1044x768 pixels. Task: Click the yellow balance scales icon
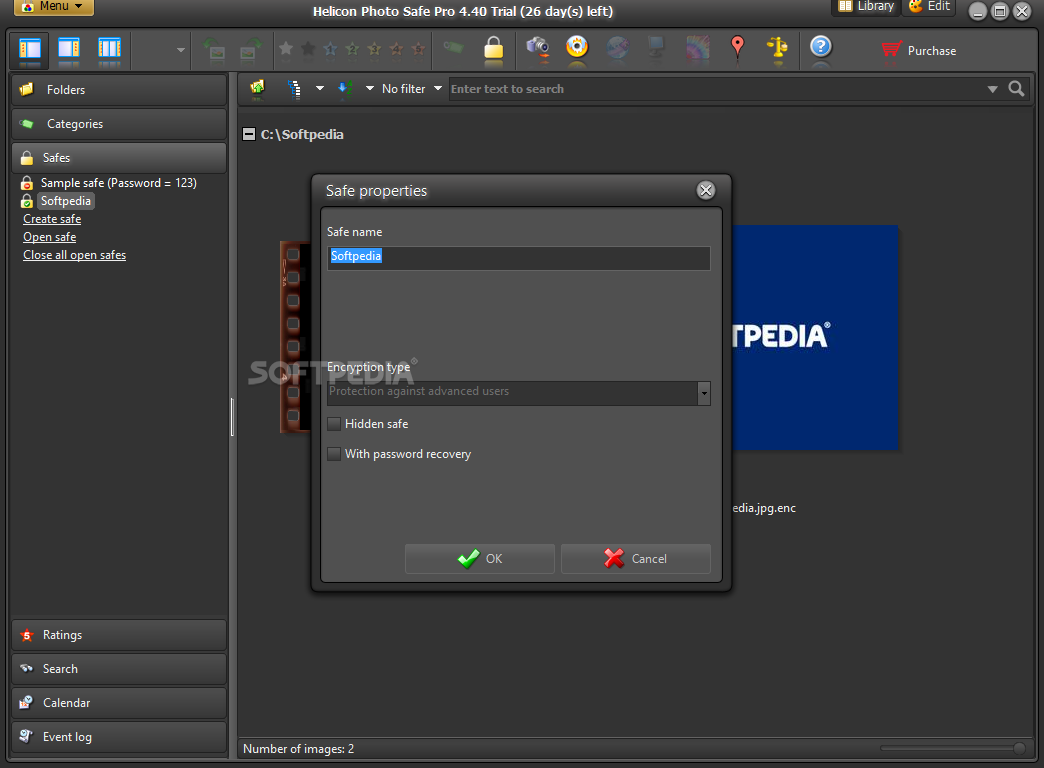(777, 47)
